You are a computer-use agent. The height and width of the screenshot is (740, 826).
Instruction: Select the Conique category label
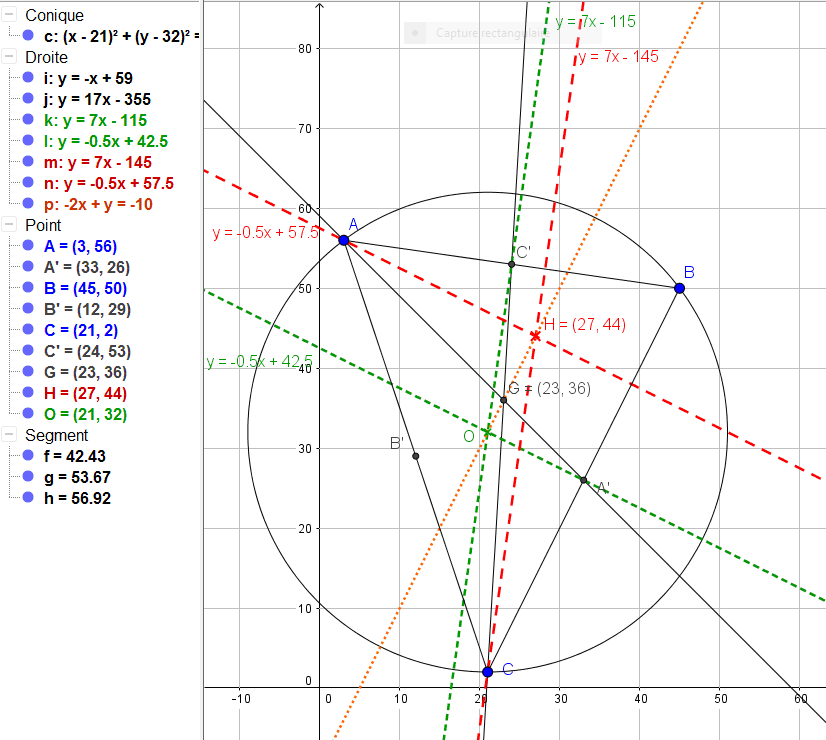tap(54, 15)
